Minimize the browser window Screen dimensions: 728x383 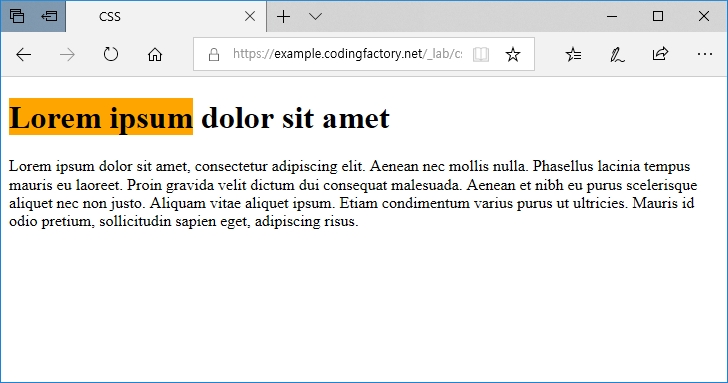click(612, 17)
